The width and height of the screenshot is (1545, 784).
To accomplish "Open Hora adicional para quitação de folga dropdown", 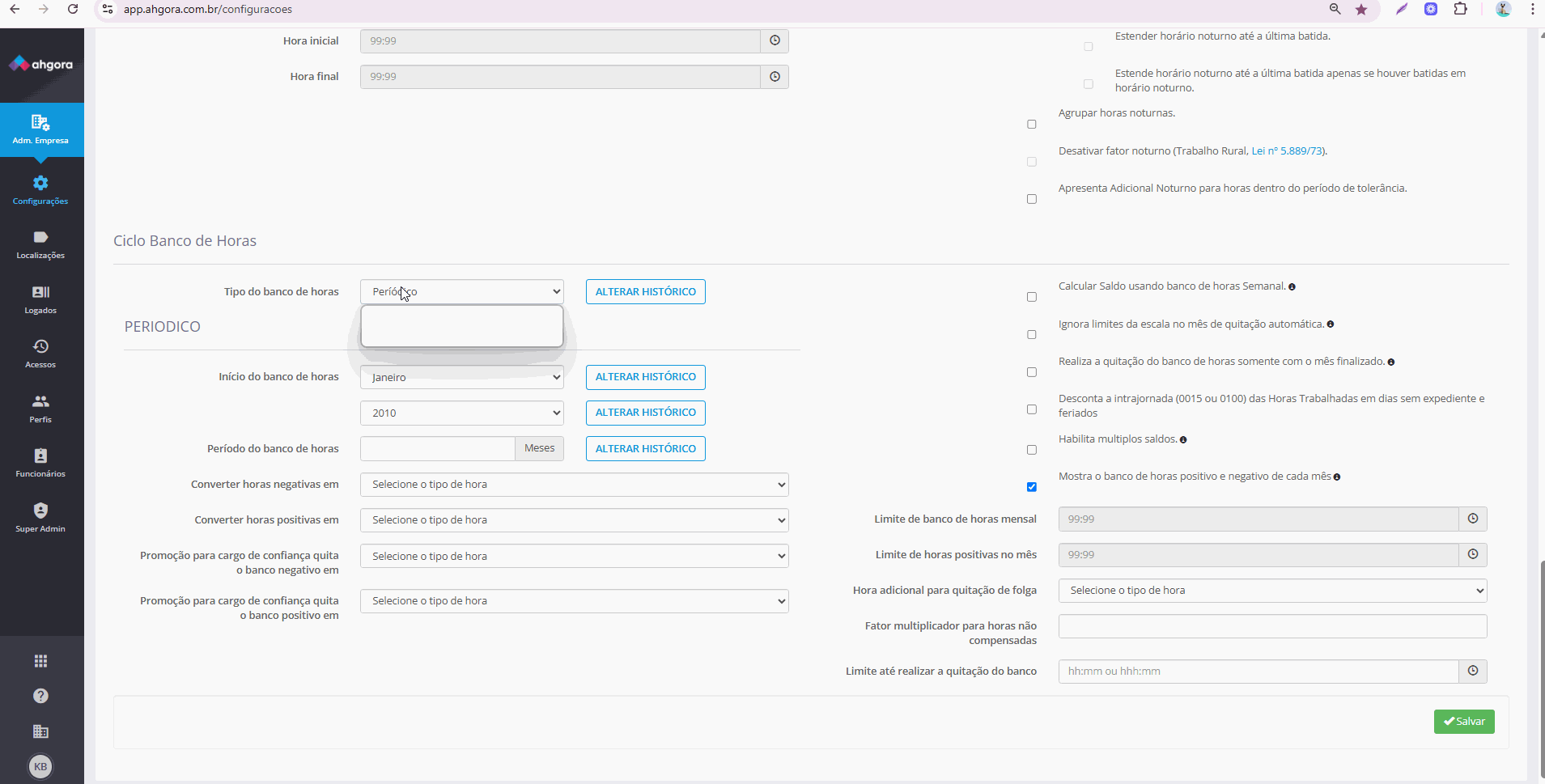I will click(x=1272, y=591).
